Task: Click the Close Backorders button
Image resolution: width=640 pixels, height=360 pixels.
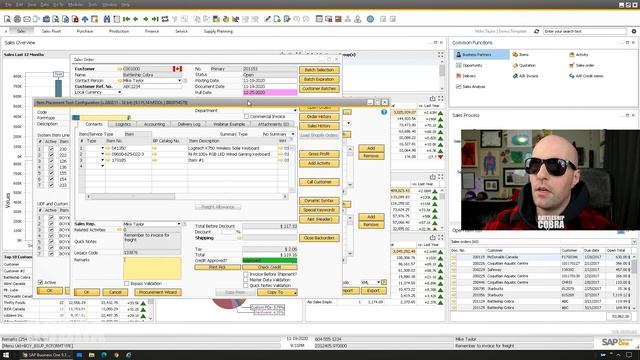Action: point(319,238)
